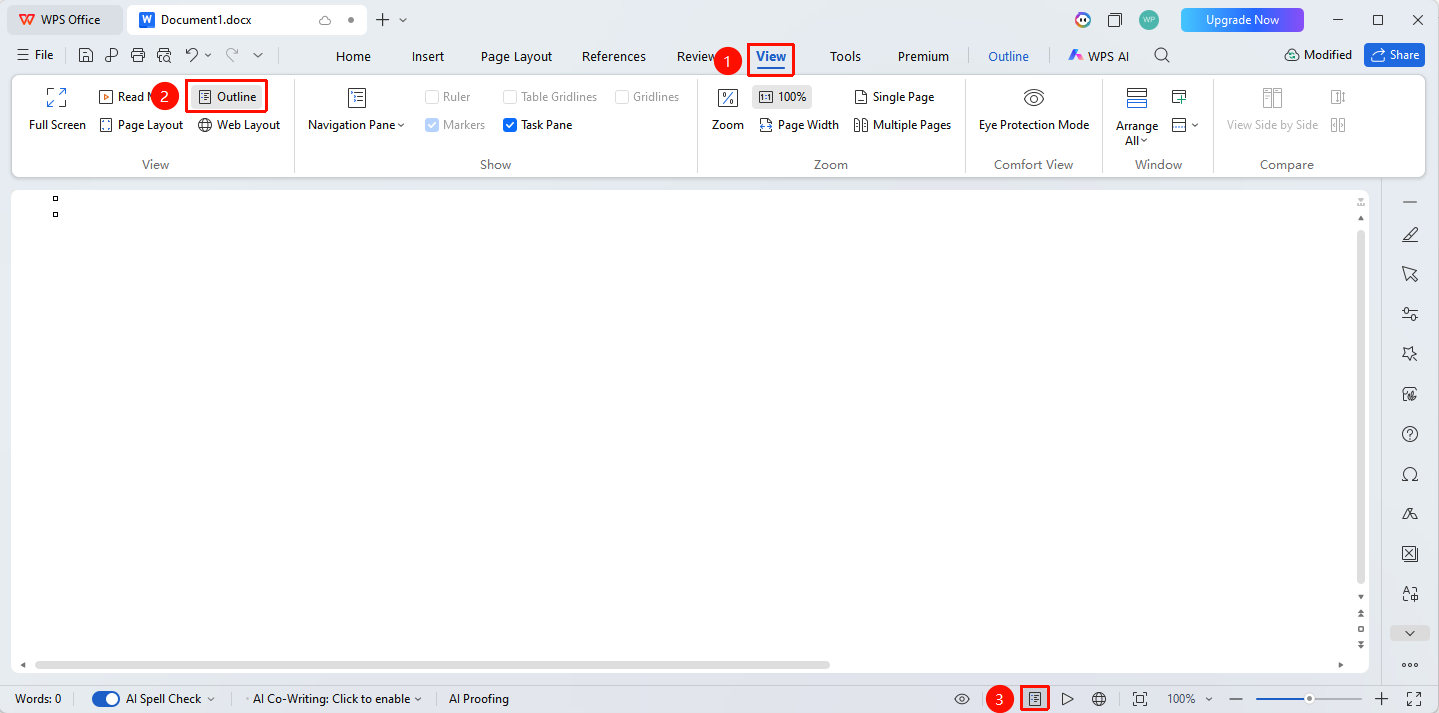This screenshot has height=713, width=1439.
Task: Toggle the eye icon in status bar
Action: pos(962,699)
